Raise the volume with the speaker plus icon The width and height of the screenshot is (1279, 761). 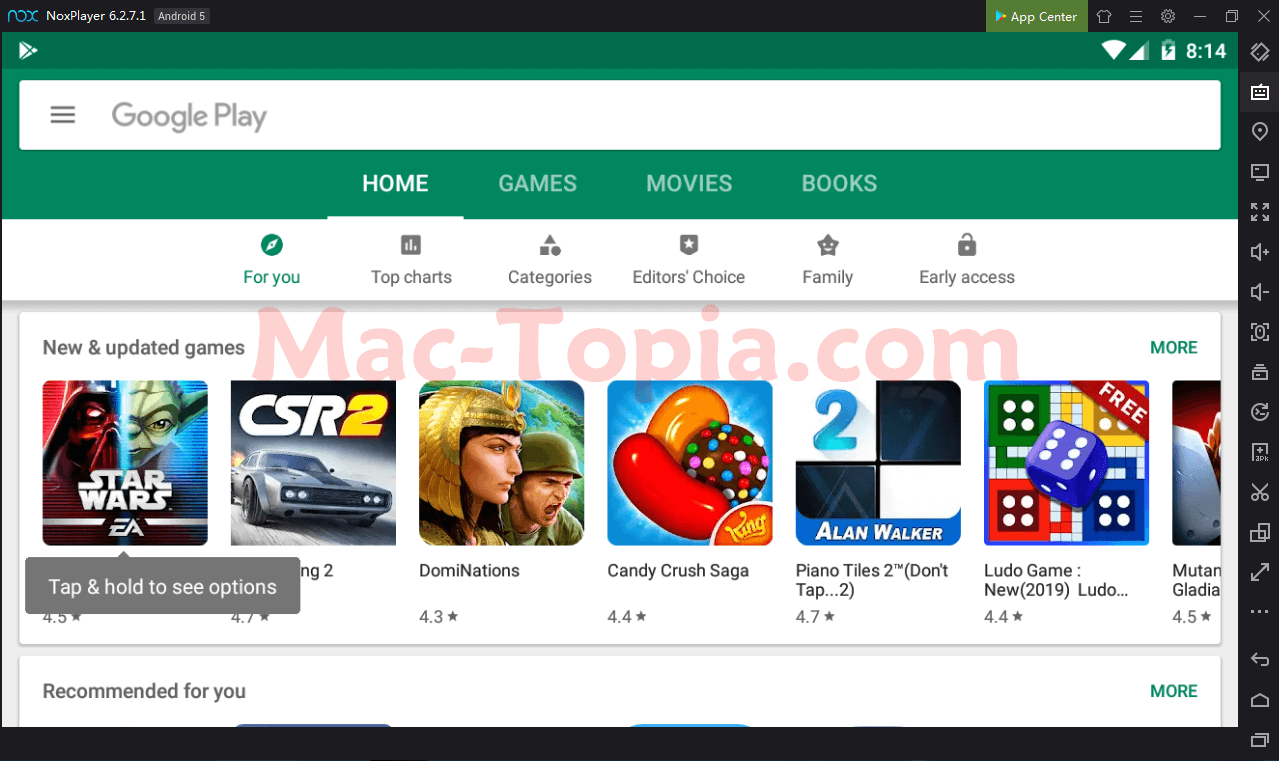click(x=1260, y=252)
